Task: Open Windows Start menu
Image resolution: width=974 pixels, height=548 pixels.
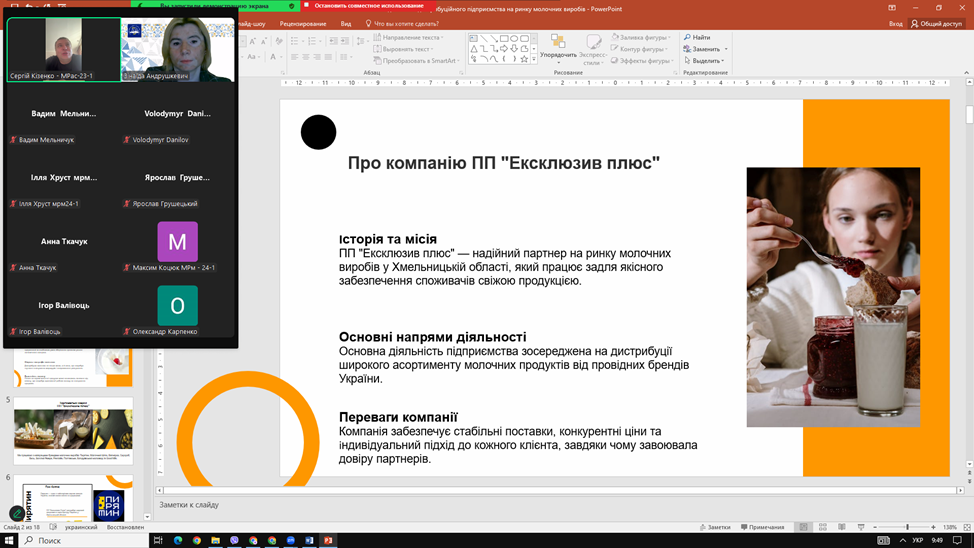Action: tap(9, 541)
